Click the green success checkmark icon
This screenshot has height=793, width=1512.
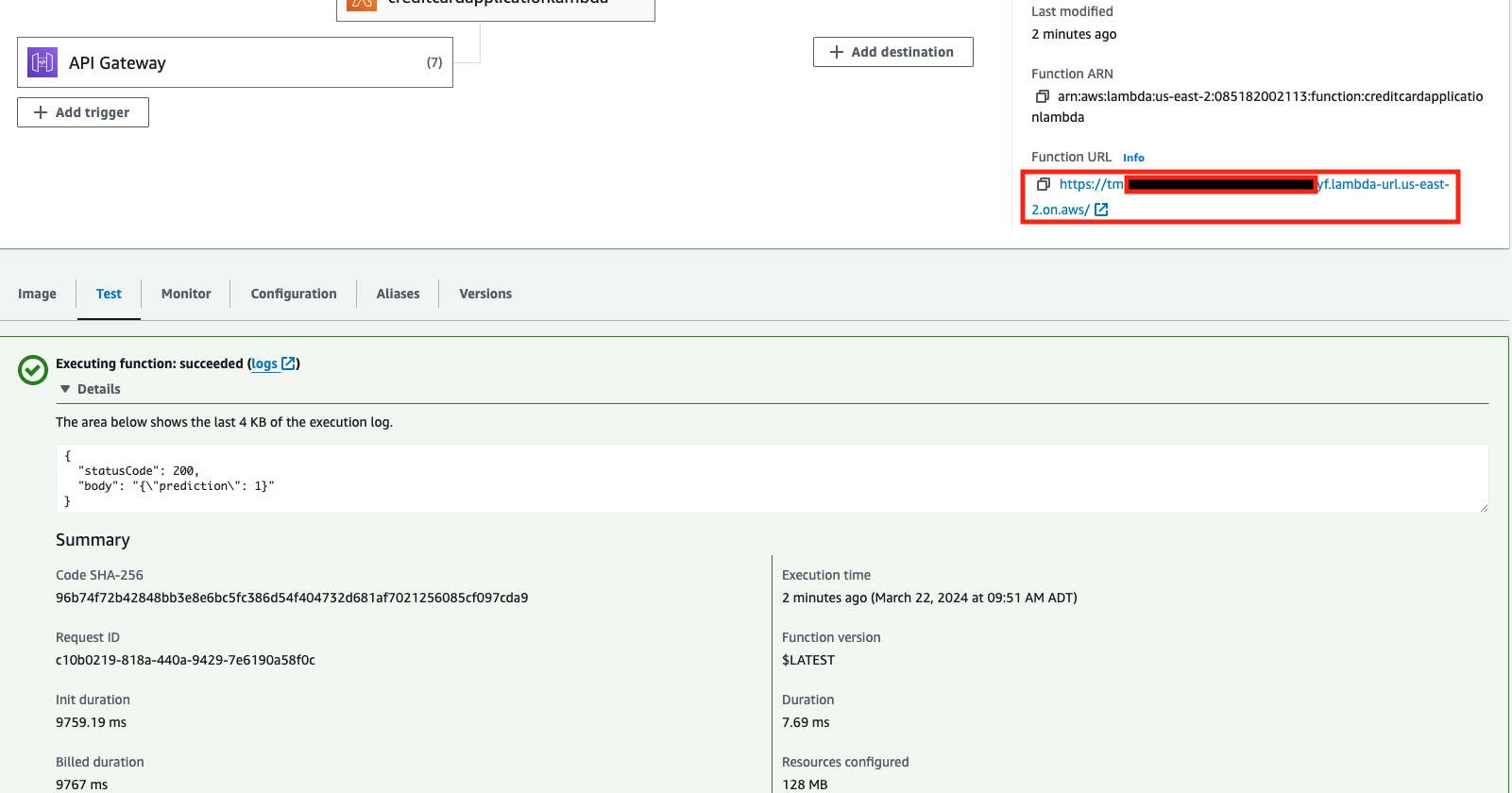[33, 370]
